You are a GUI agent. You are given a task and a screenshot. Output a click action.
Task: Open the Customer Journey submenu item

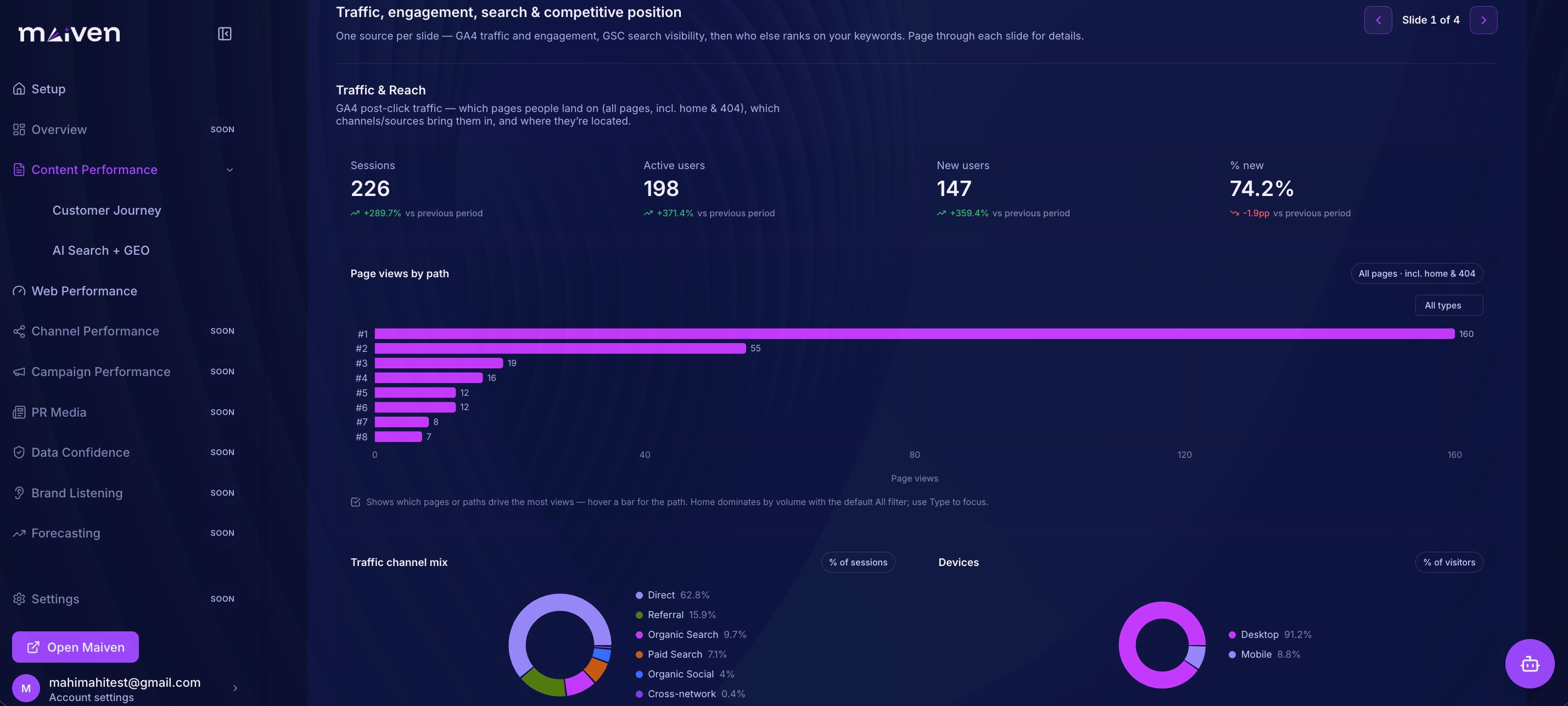coord(107,210)
